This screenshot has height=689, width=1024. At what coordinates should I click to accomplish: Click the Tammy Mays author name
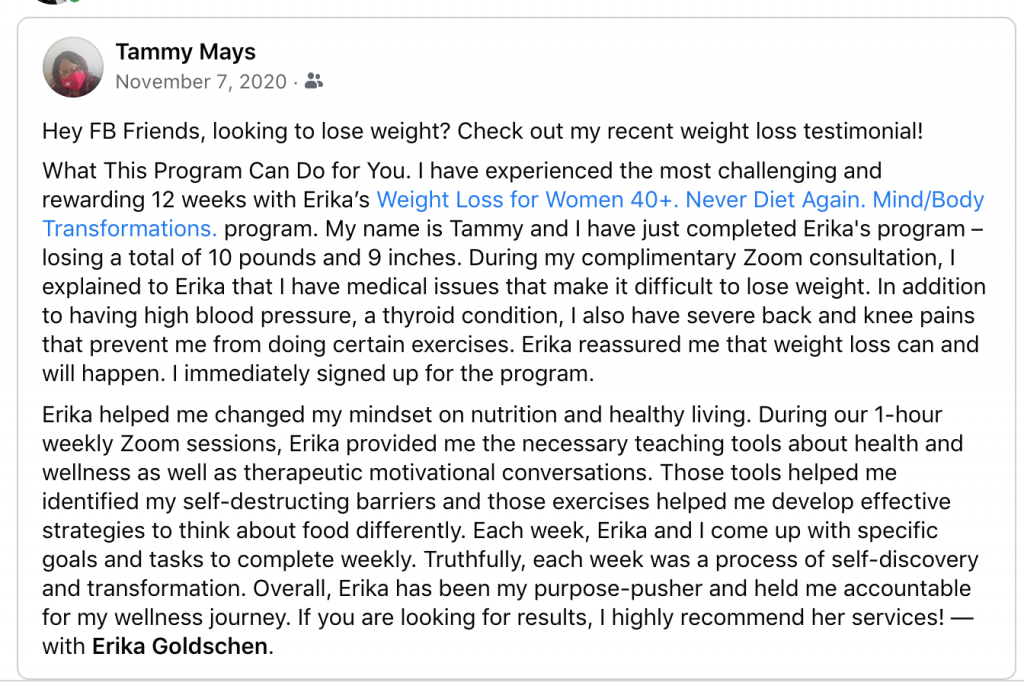point(185,52)
